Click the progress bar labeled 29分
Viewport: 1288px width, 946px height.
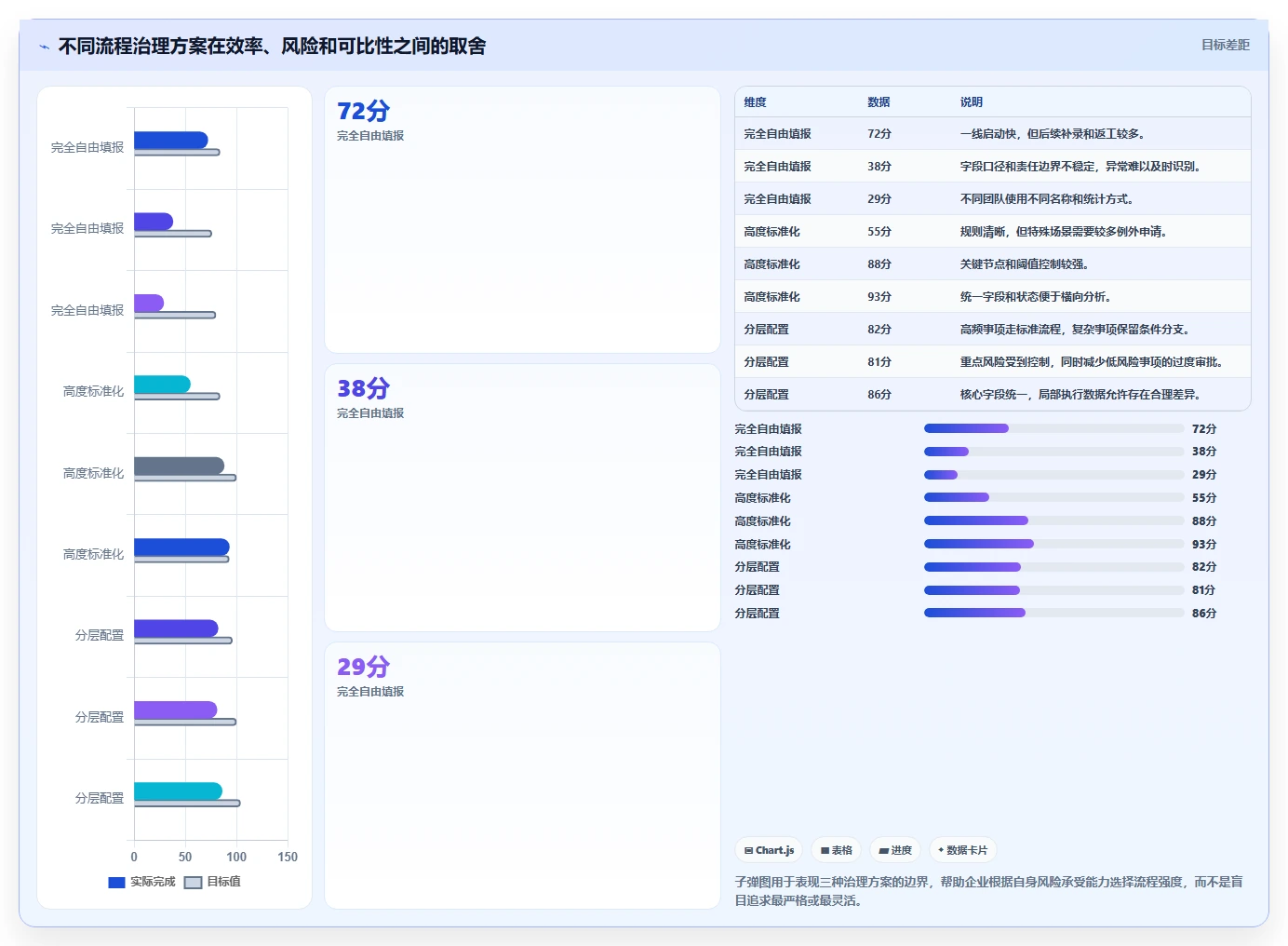pos(1053,475)
